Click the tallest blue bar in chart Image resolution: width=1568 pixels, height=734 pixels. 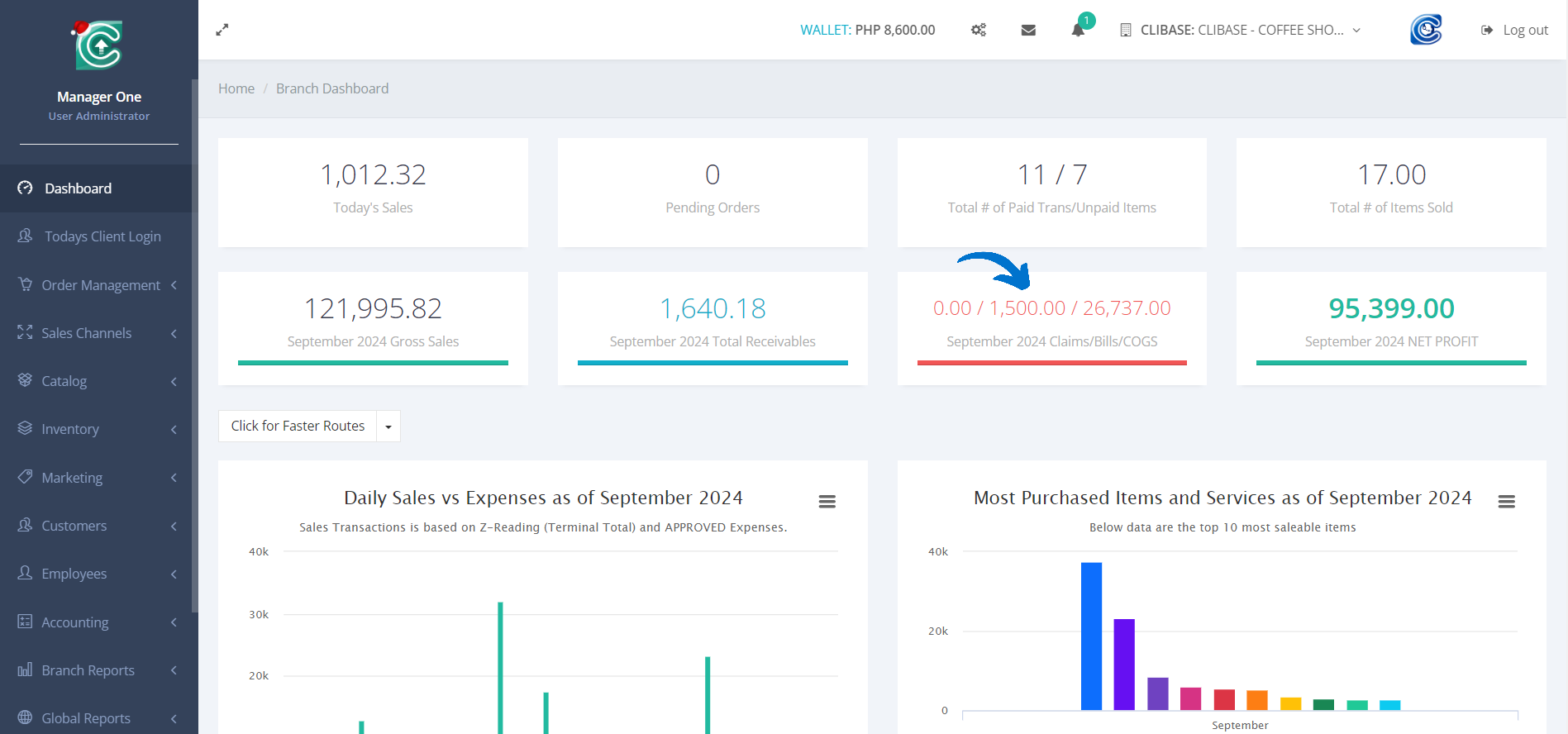tap(1091, 635)
